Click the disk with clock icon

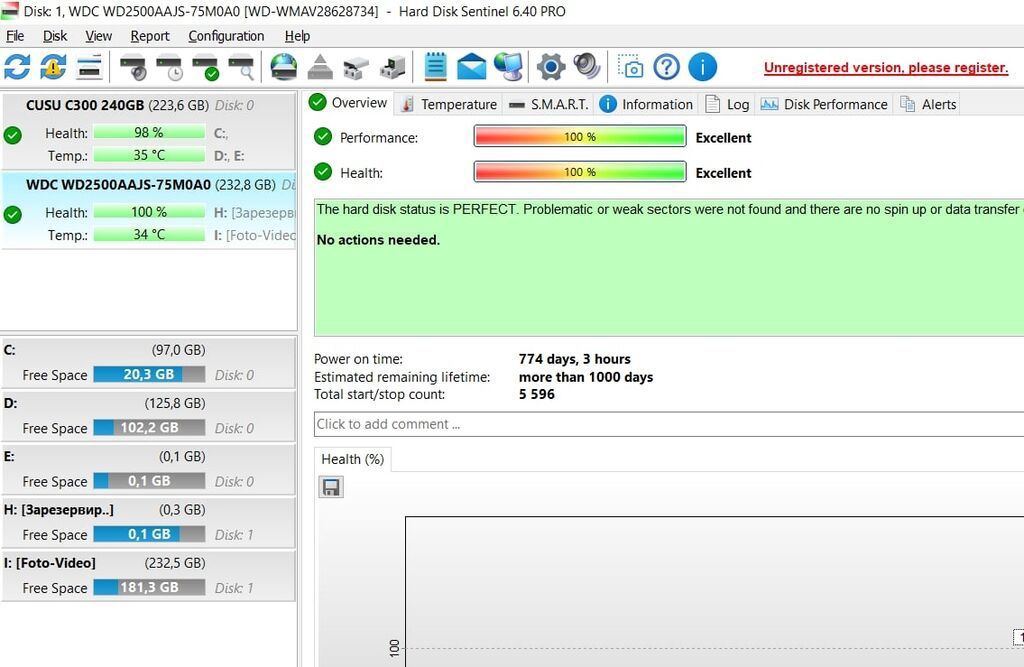tap(169, 67)
